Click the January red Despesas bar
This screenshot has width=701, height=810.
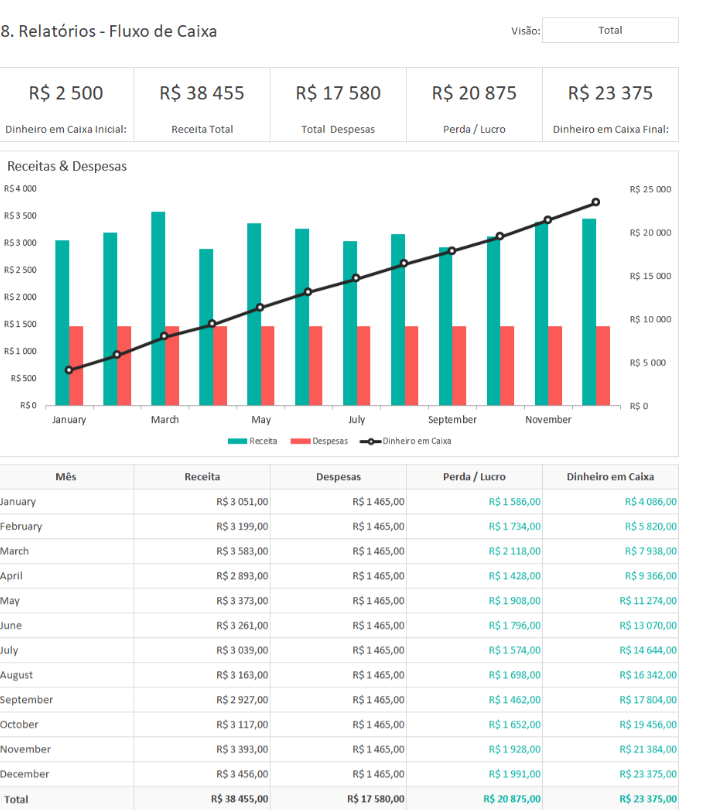click(76, 365)
